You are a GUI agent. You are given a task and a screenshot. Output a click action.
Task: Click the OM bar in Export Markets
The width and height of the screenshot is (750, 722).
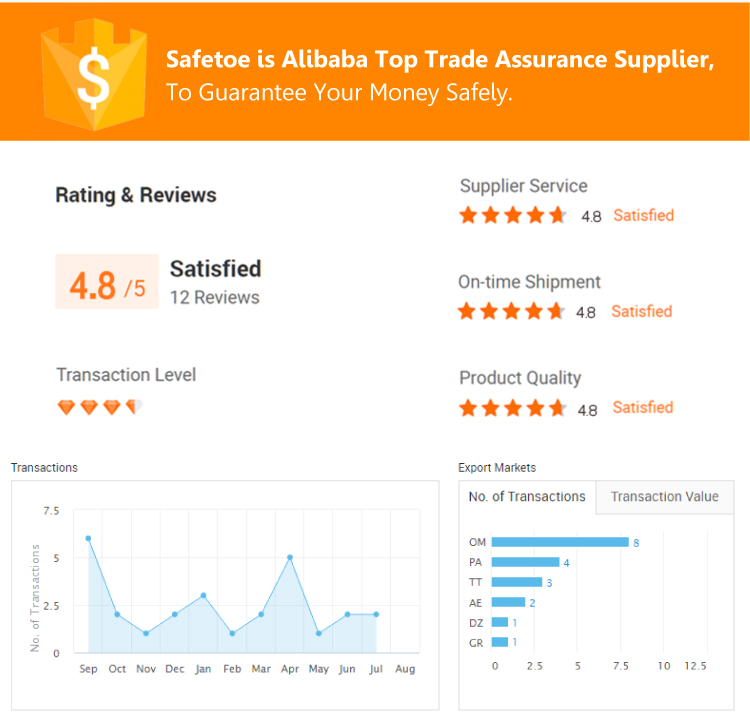[x=560, y=542]
